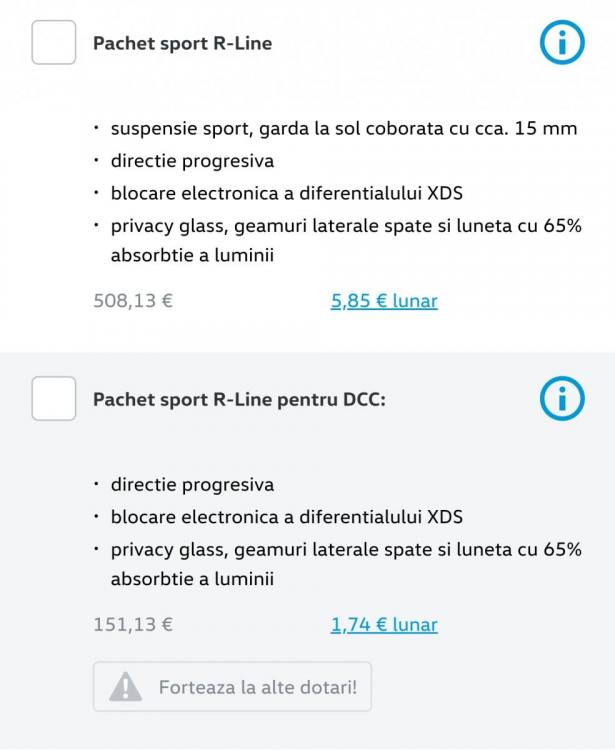The image size is (615, 750).
Task: Tick the Pachet sport R-Line checkbox
Action: [x=54, y=43]
